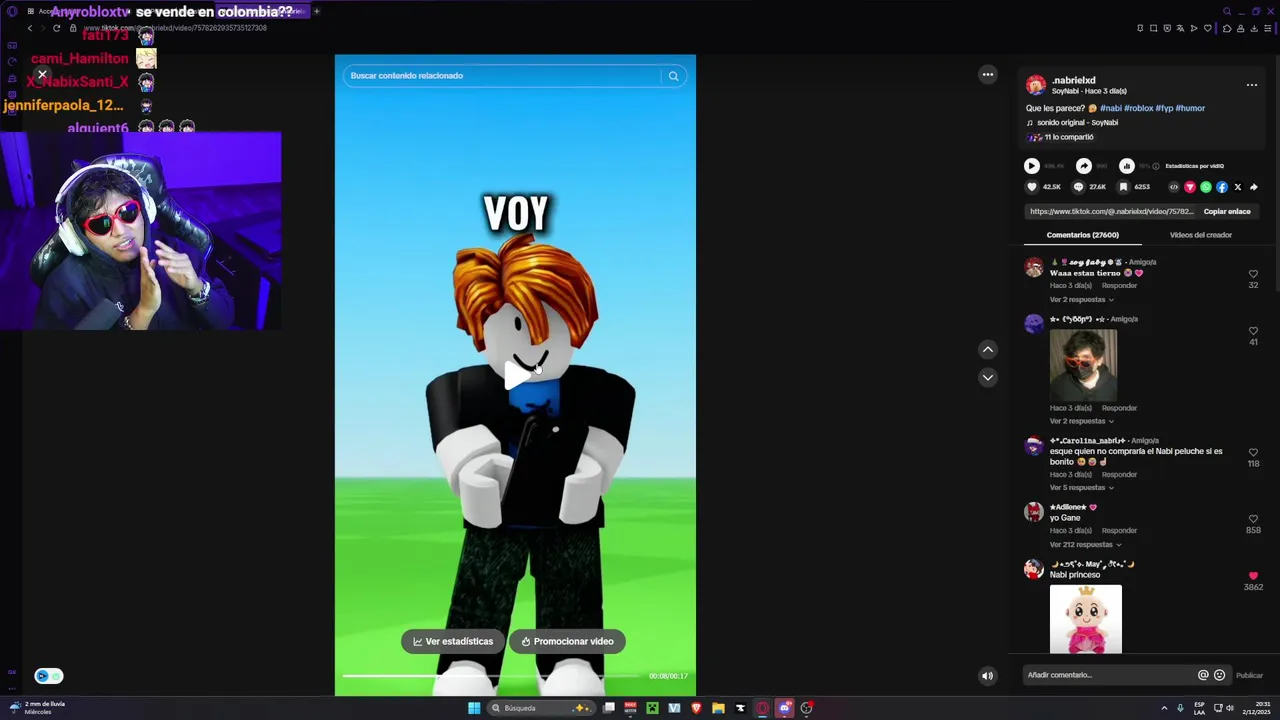Open the #roblox hashtag

pyautogui.click(x=1138, y=108)
